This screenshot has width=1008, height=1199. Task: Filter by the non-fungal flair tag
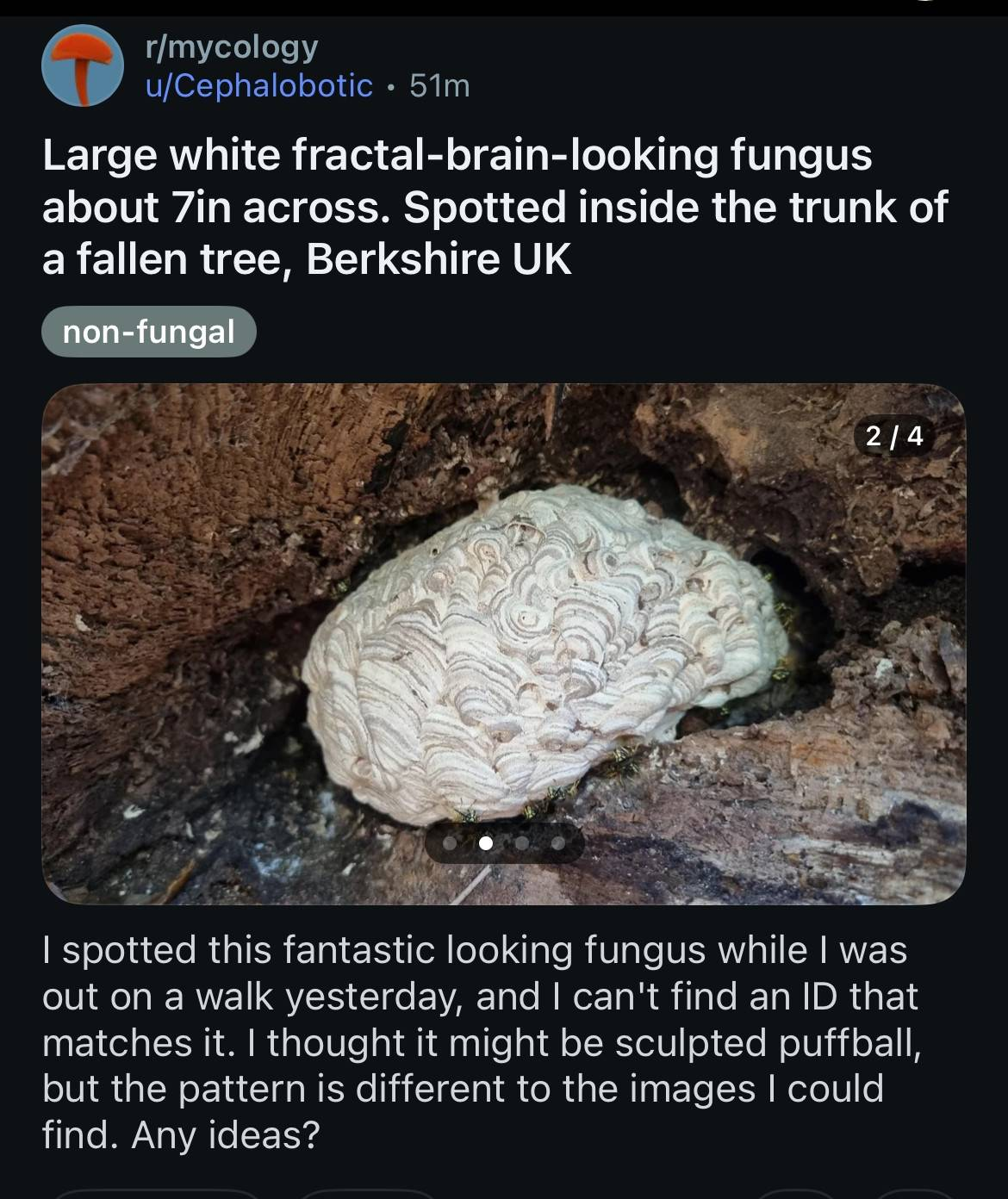pos(149,332)
